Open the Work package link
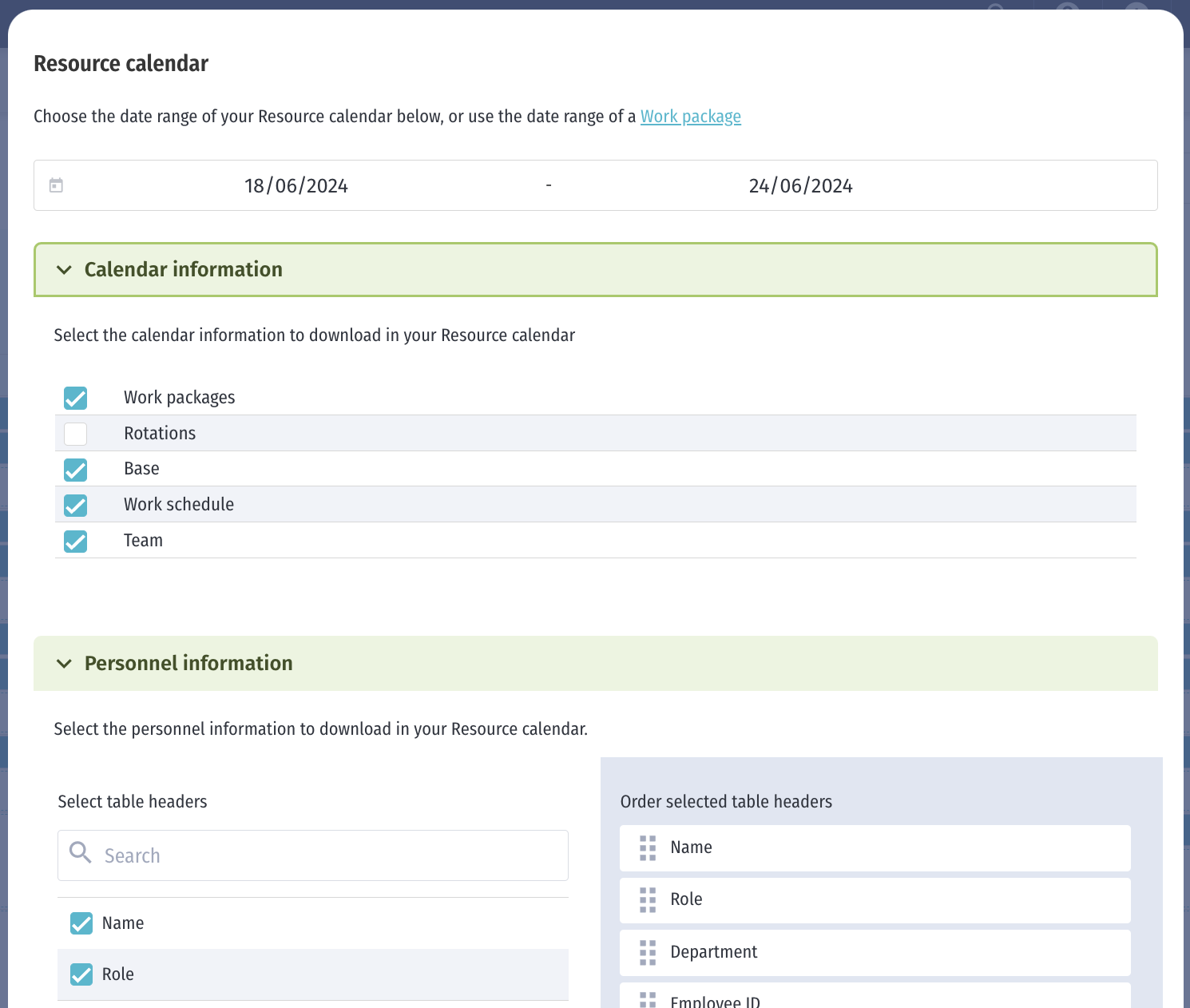The height and width of the screenshot is (1008, 1190). [691, 117]
